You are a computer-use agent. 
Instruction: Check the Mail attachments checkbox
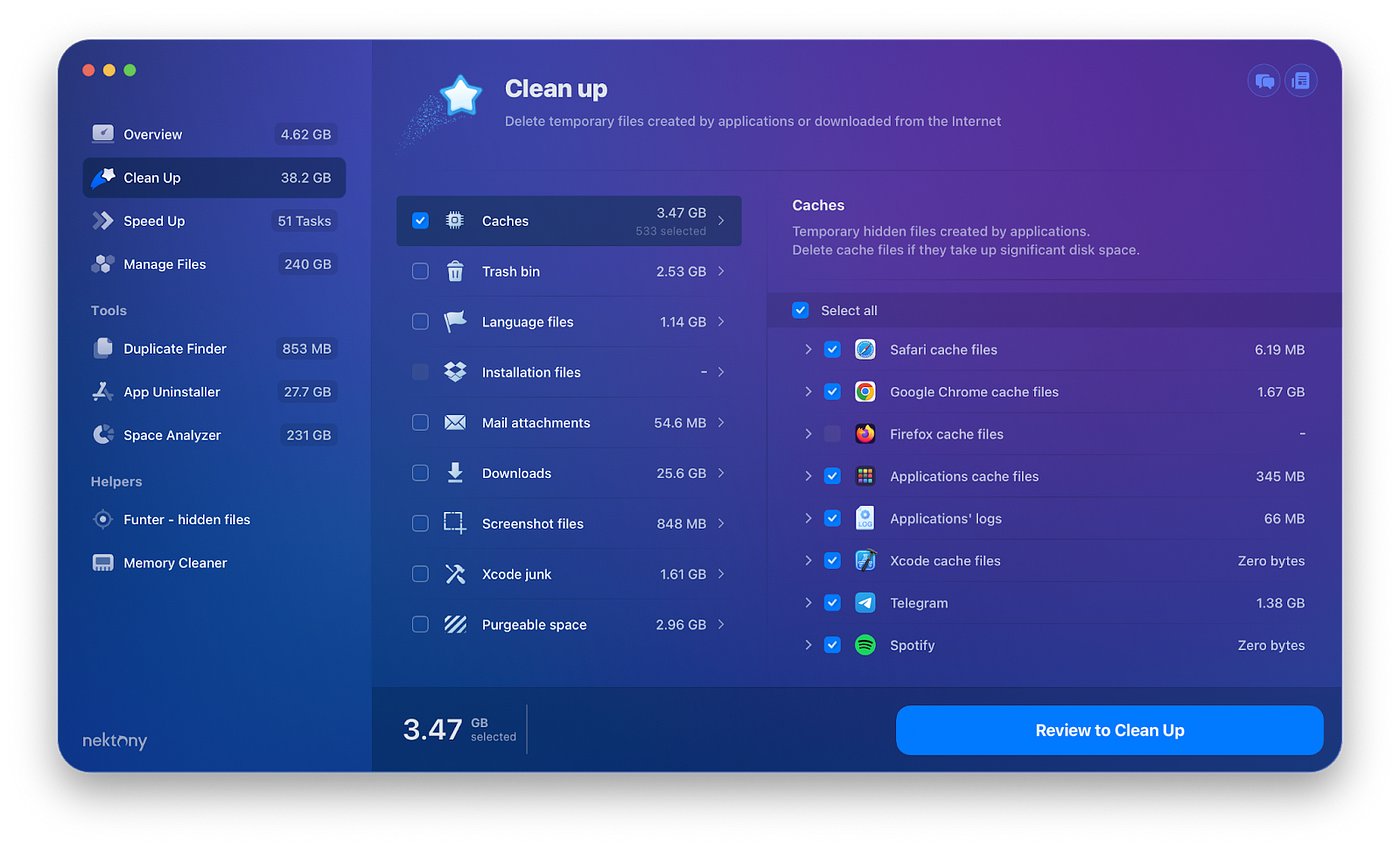[x=420, y=422]
